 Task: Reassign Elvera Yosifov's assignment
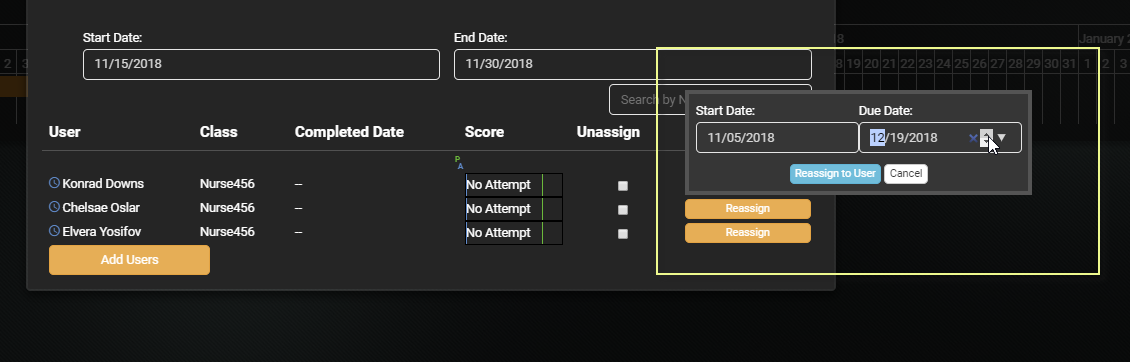747,233
